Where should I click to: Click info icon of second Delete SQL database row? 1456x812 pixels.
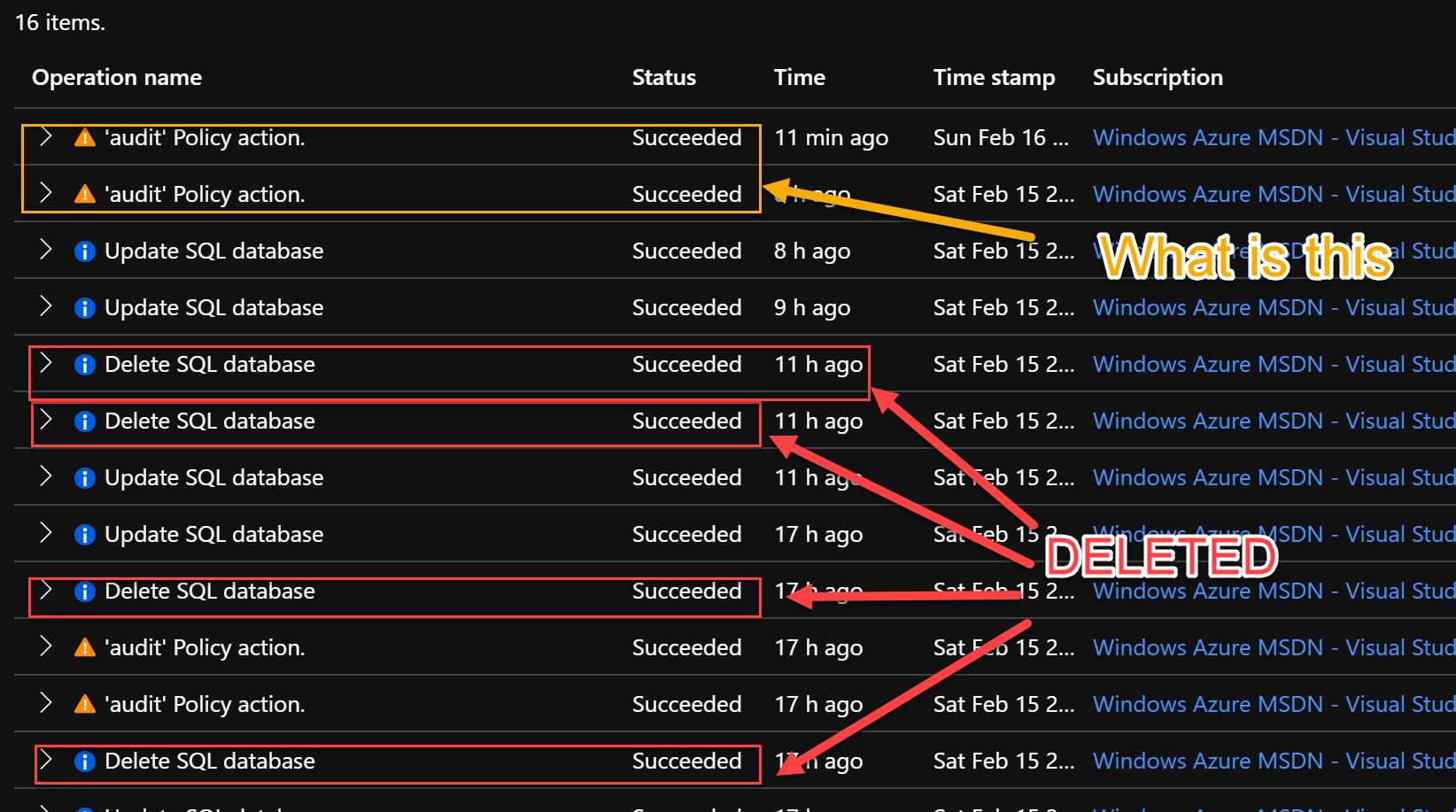(x=85, y=421)
